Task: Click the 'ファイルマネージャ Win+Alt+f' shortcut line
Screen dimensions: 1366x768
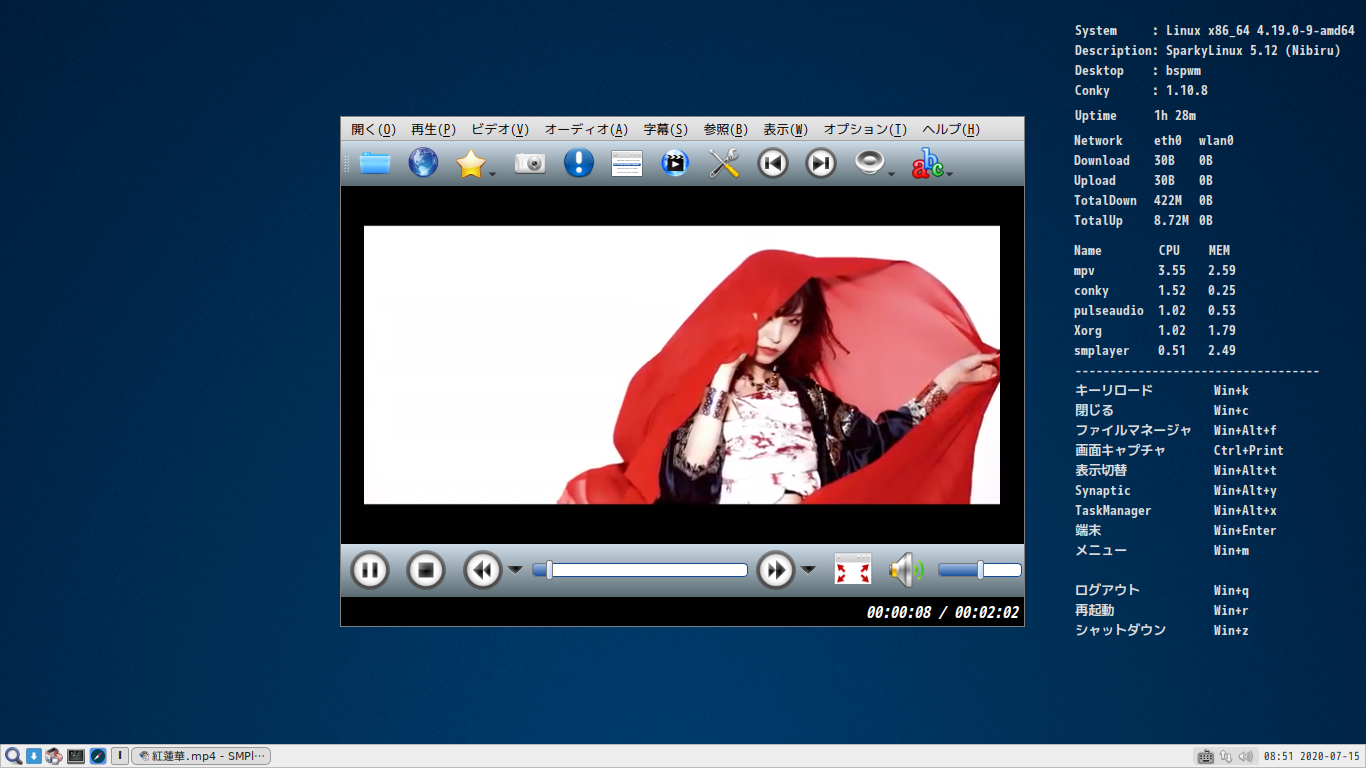Action: [x=1175, y=430]
